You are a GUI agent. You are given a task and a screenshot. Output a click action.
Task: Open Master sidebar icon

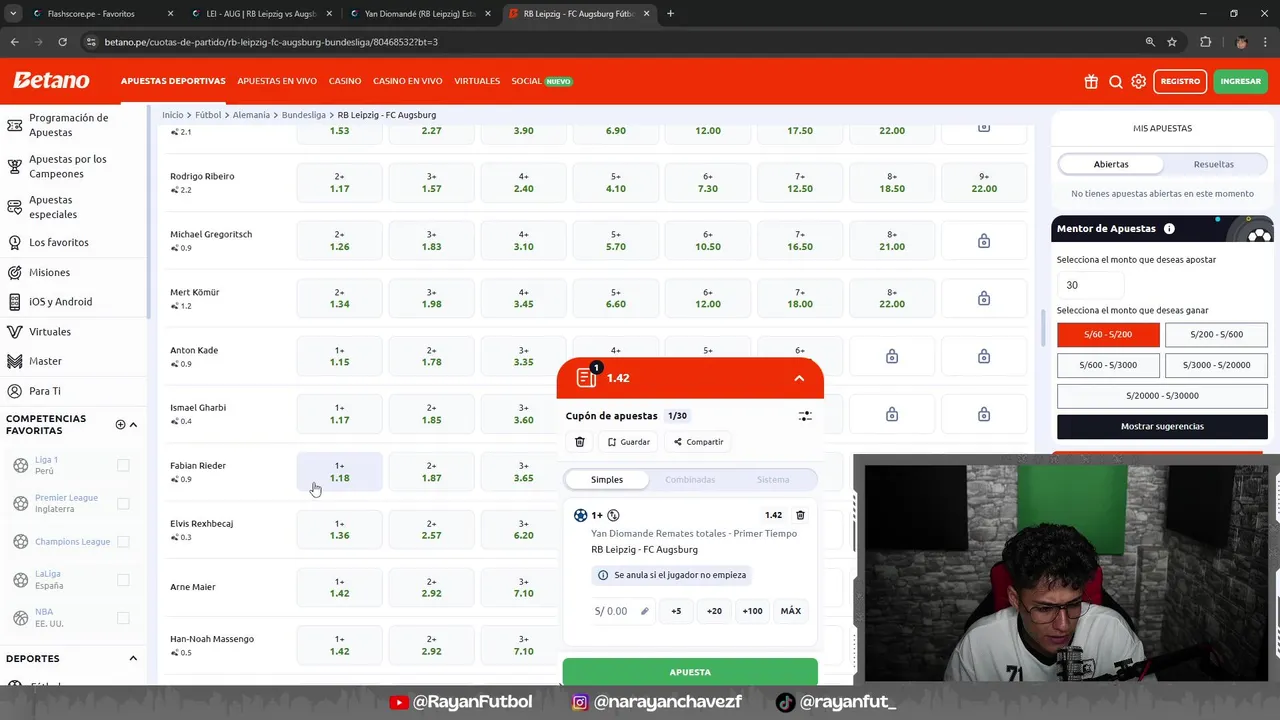point(15,361)
